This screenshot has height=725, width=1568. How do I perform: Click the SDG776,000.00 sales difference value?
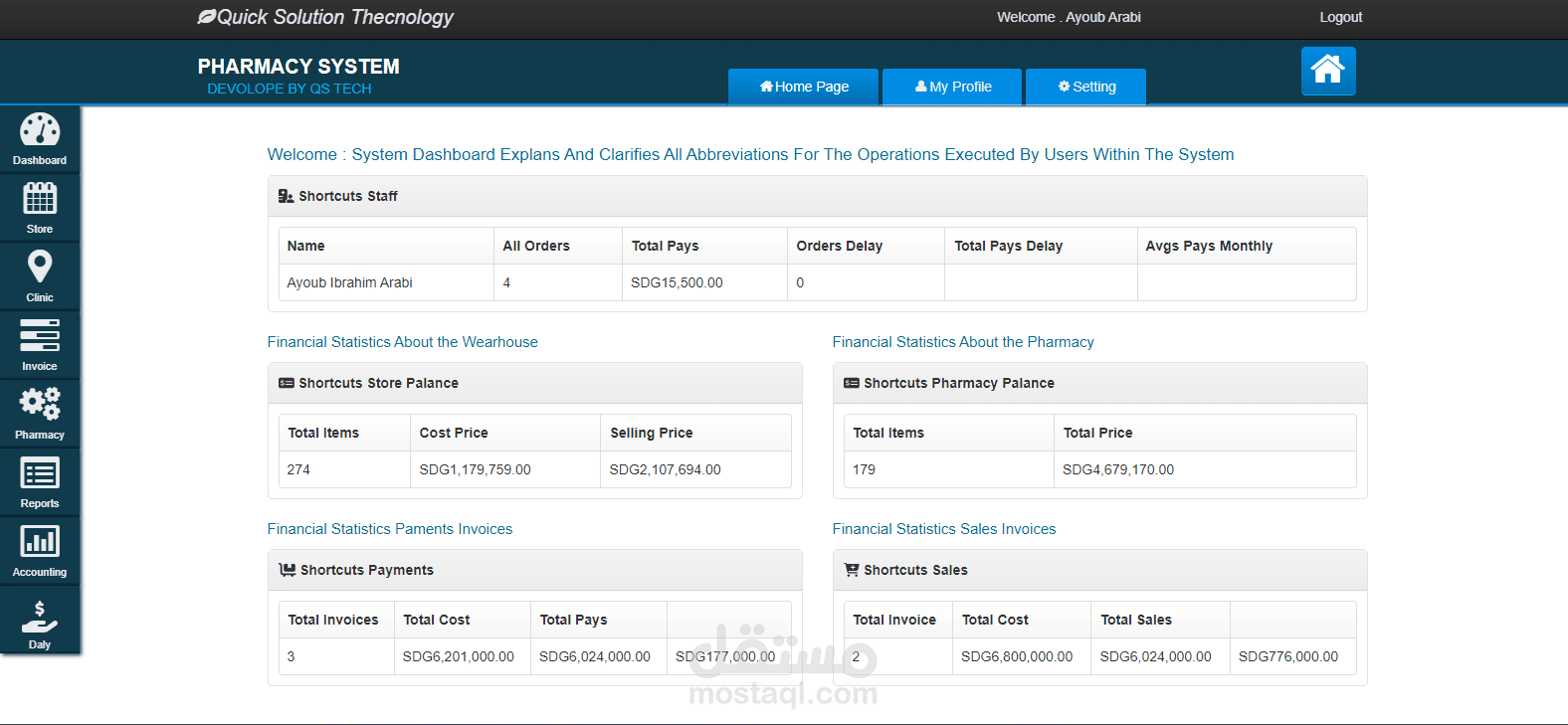coord(1288,656)
